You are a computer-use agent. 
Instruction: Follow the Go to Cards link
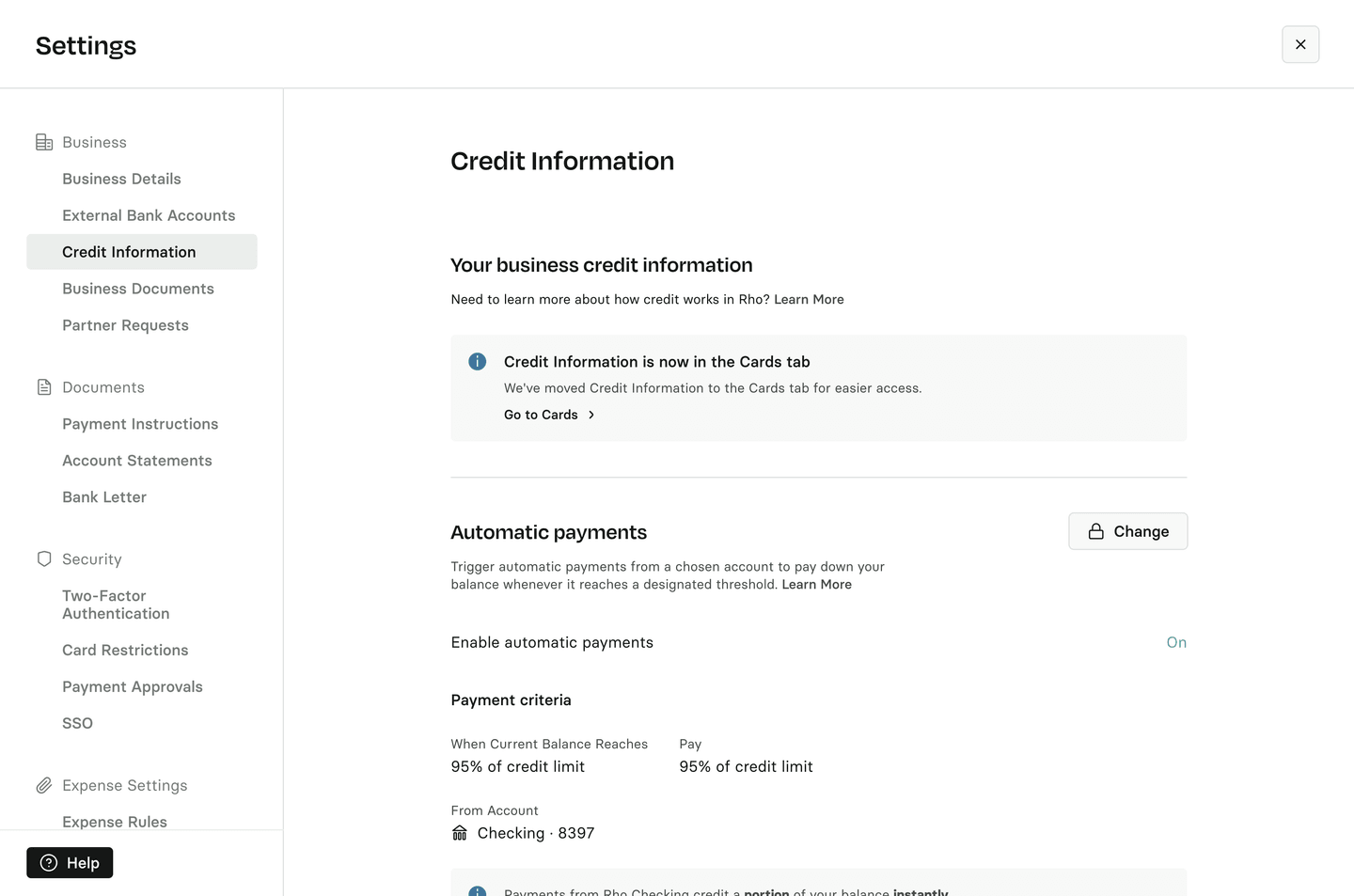541,415
